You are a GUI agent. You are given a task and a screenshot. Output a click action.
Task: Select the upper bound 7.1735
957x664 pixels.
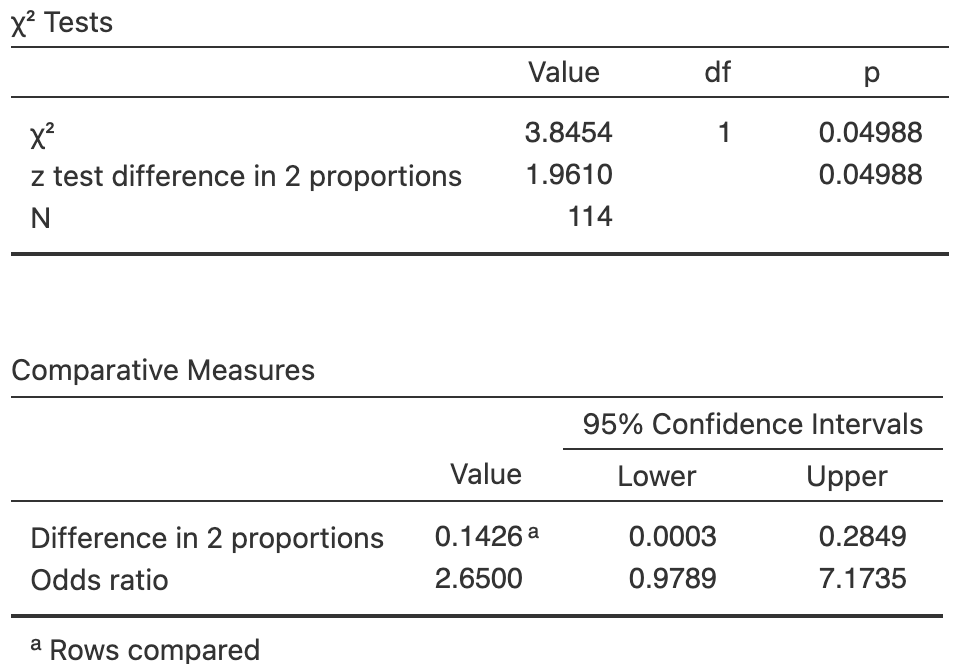coord(862,579)
